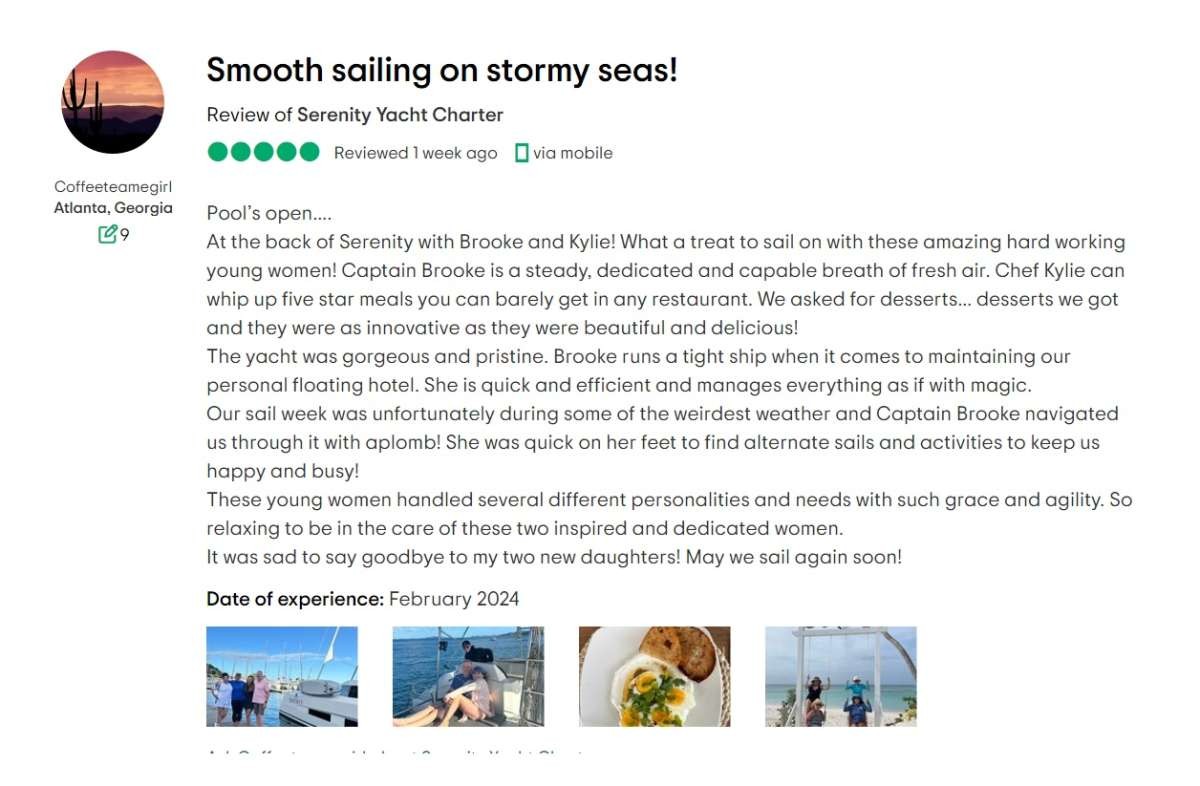Click the "February 2024" date text
The height and width of the screenshot is (786, 1200).
tap(454, 599)
